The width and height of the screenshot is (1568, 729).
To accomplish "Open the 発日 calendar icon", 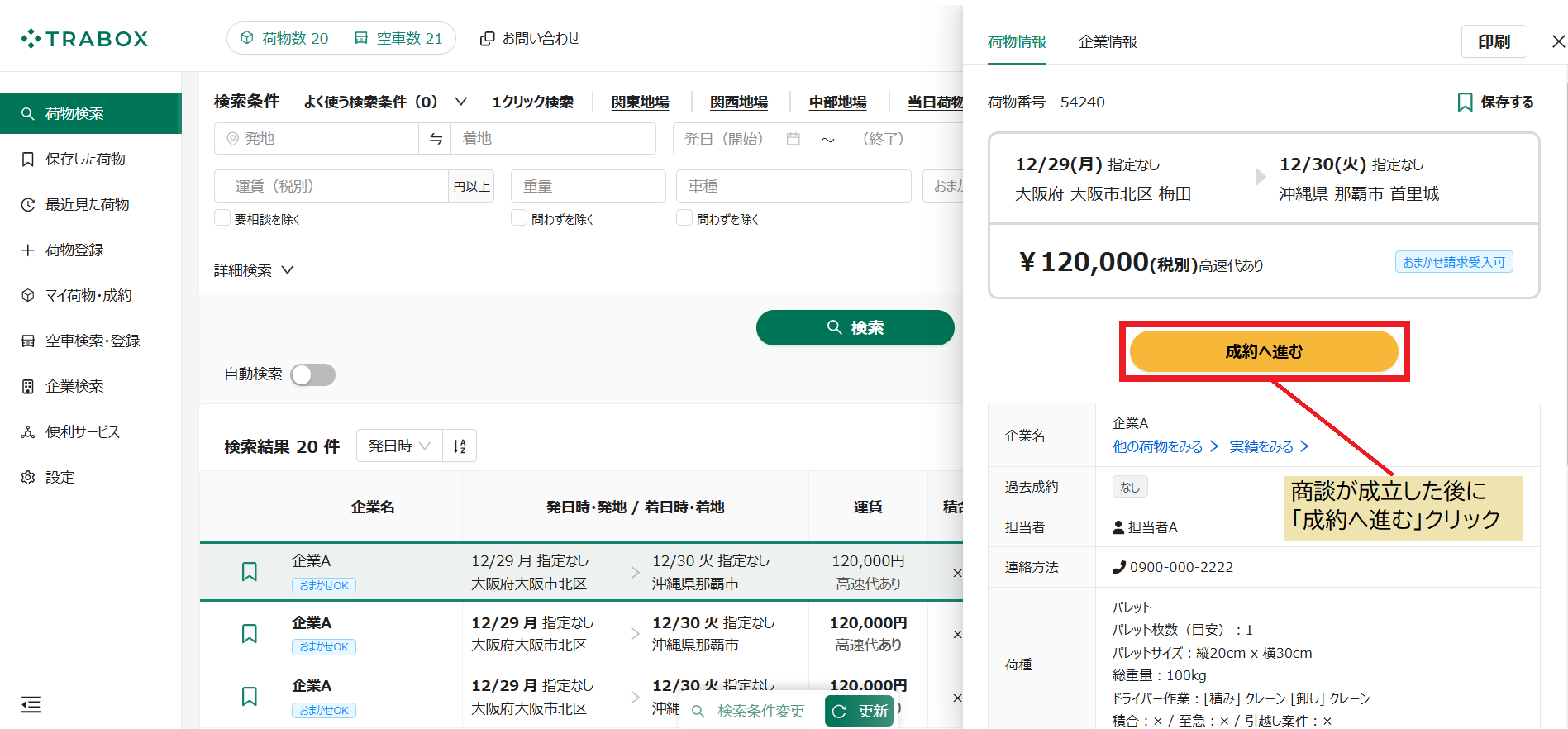I will pyautogui.click(x=794, y=139).
